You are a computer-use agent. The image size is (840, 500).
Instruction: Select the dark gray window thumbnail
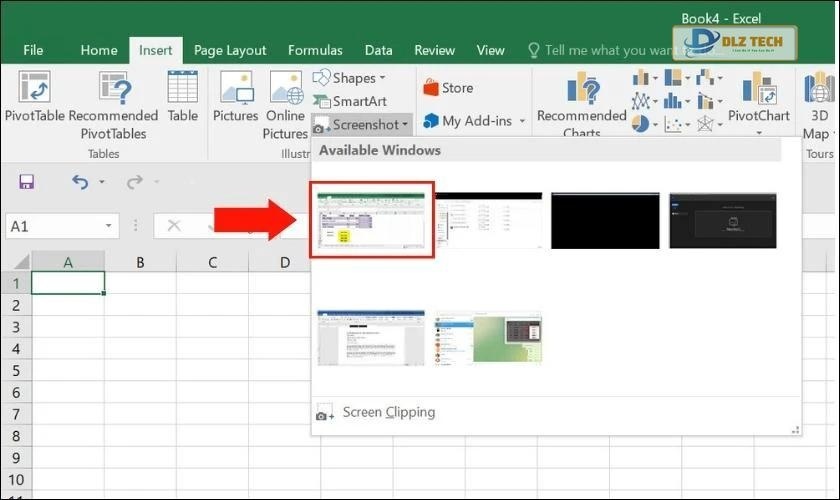(x=723, y=220)
